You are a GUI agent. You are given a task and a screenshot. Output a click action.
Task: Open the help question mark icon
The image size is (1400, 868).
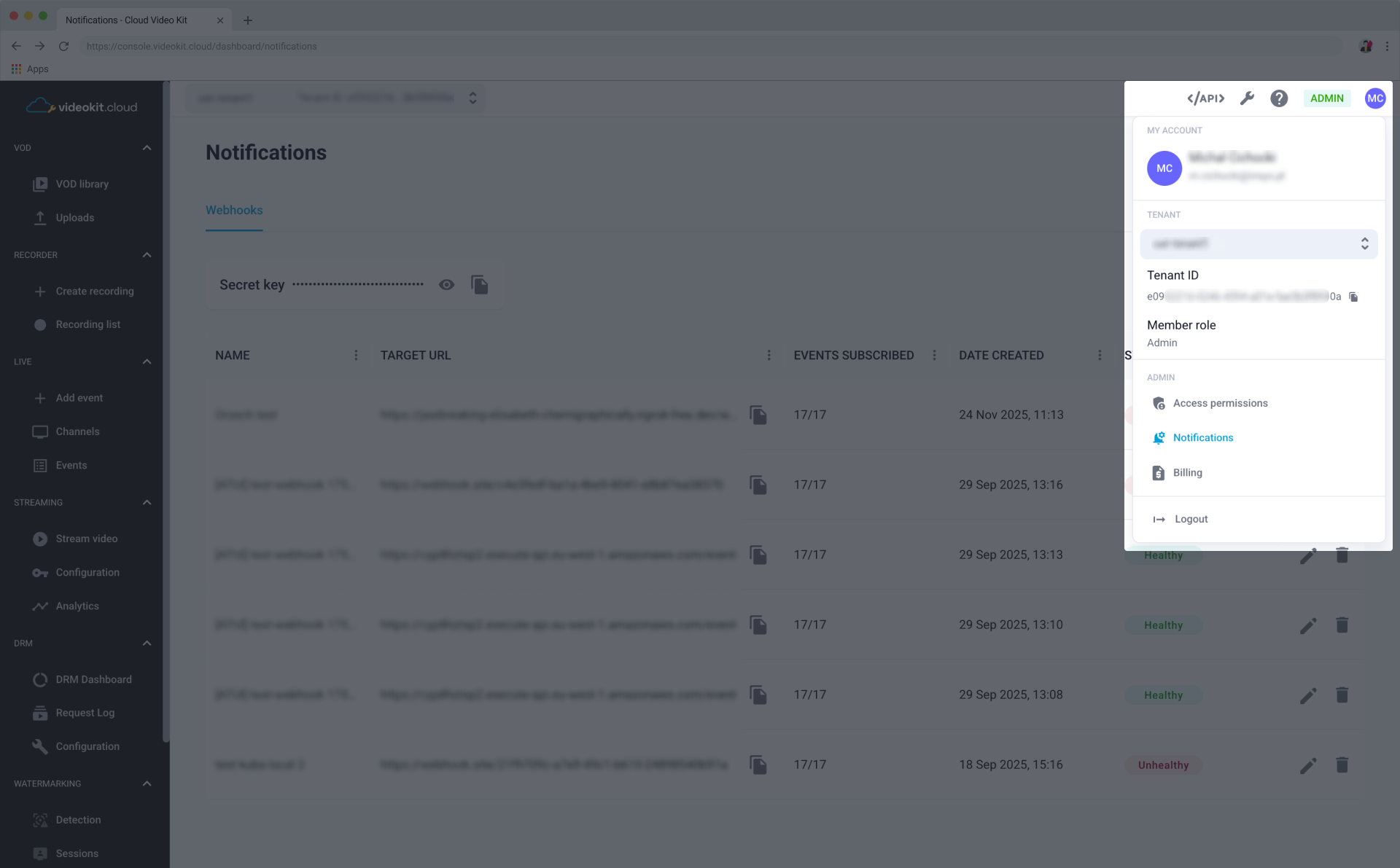(1278, 98)
